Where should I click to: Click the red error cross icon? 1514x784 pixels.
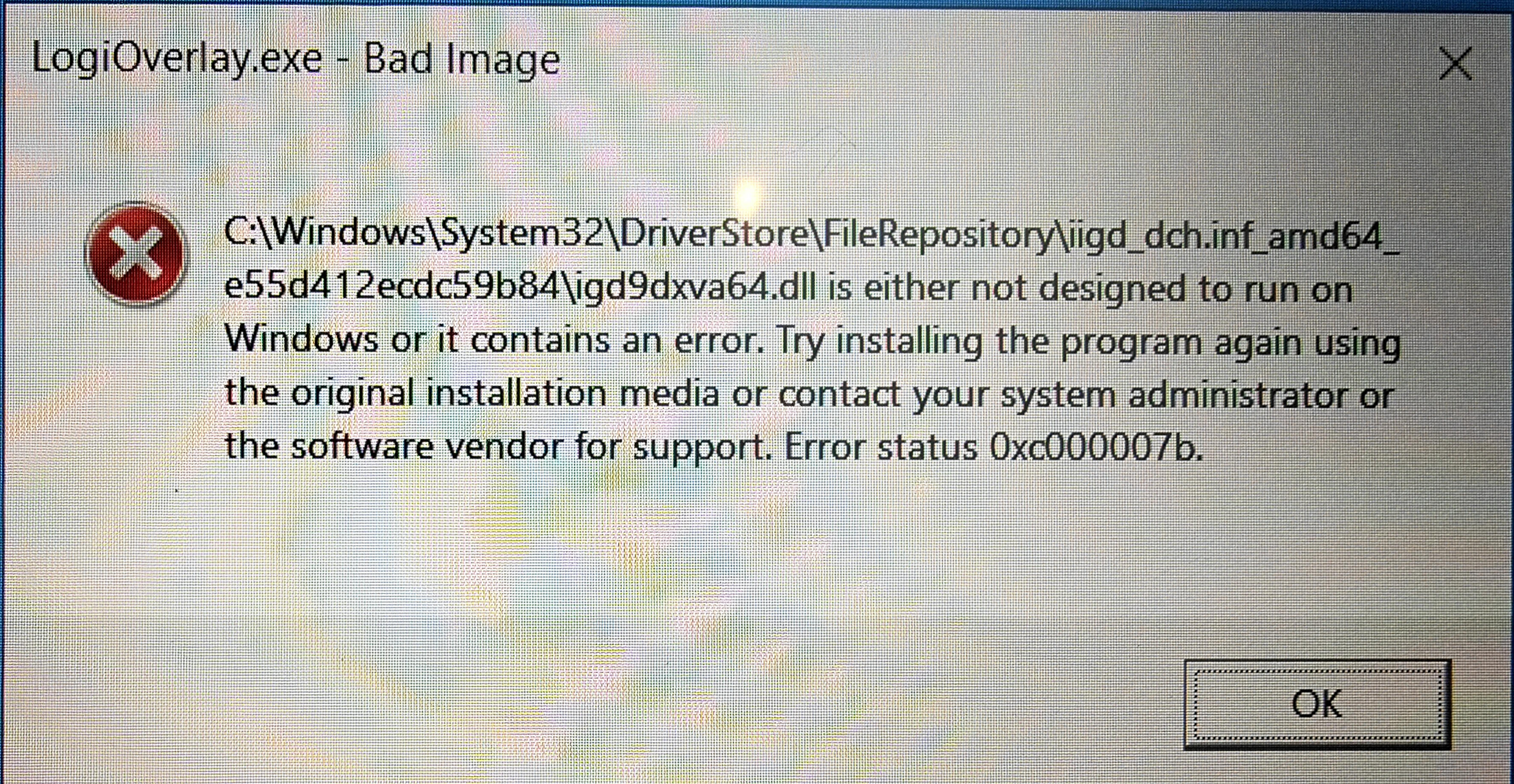[135, 254]
